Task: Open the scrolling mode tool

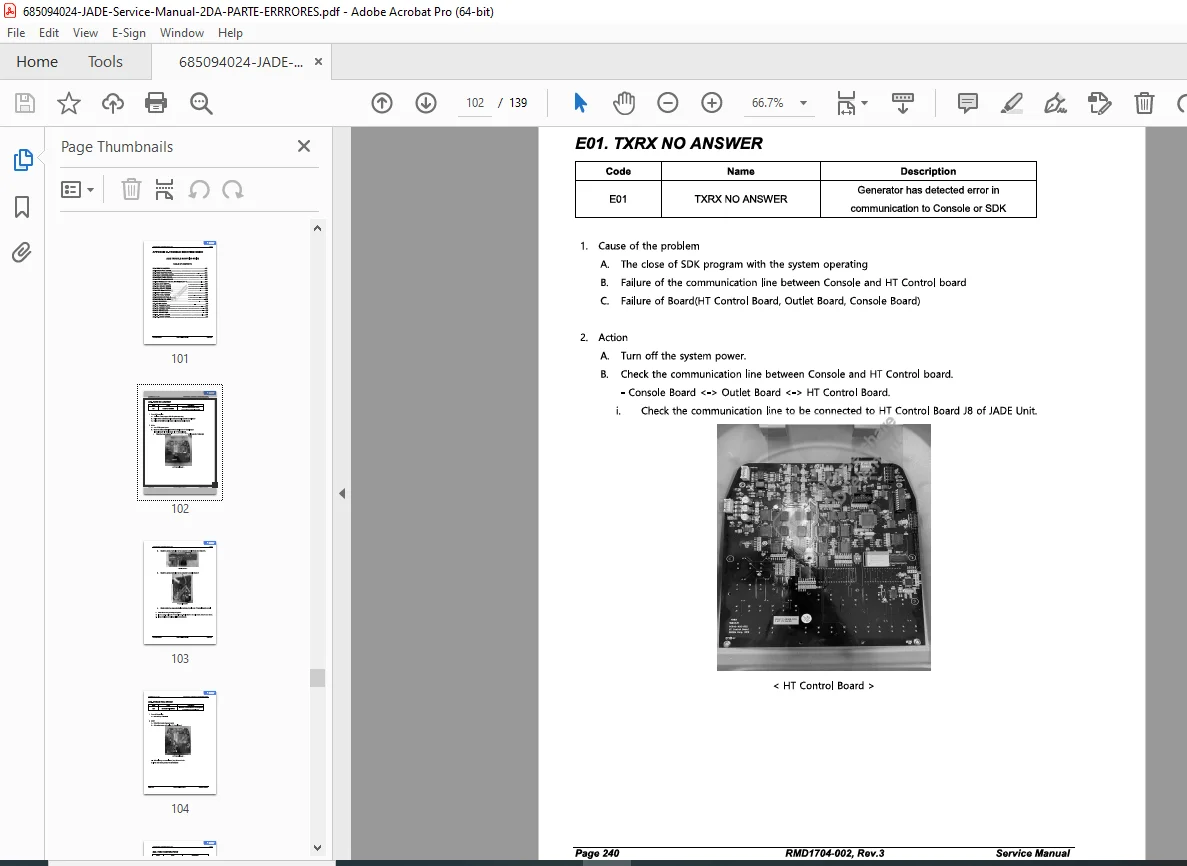Action: click(902, 103)
